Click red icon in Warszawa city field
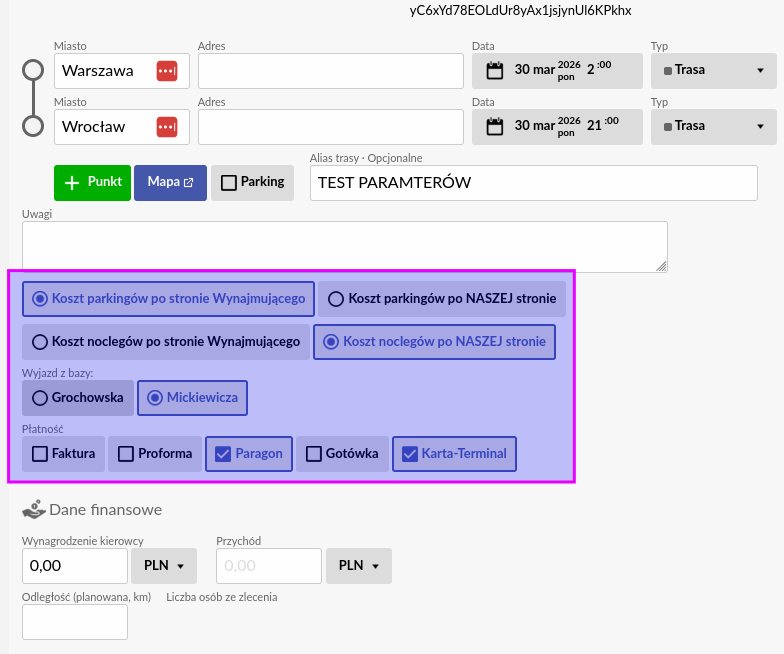 click(x=167, y=71)
